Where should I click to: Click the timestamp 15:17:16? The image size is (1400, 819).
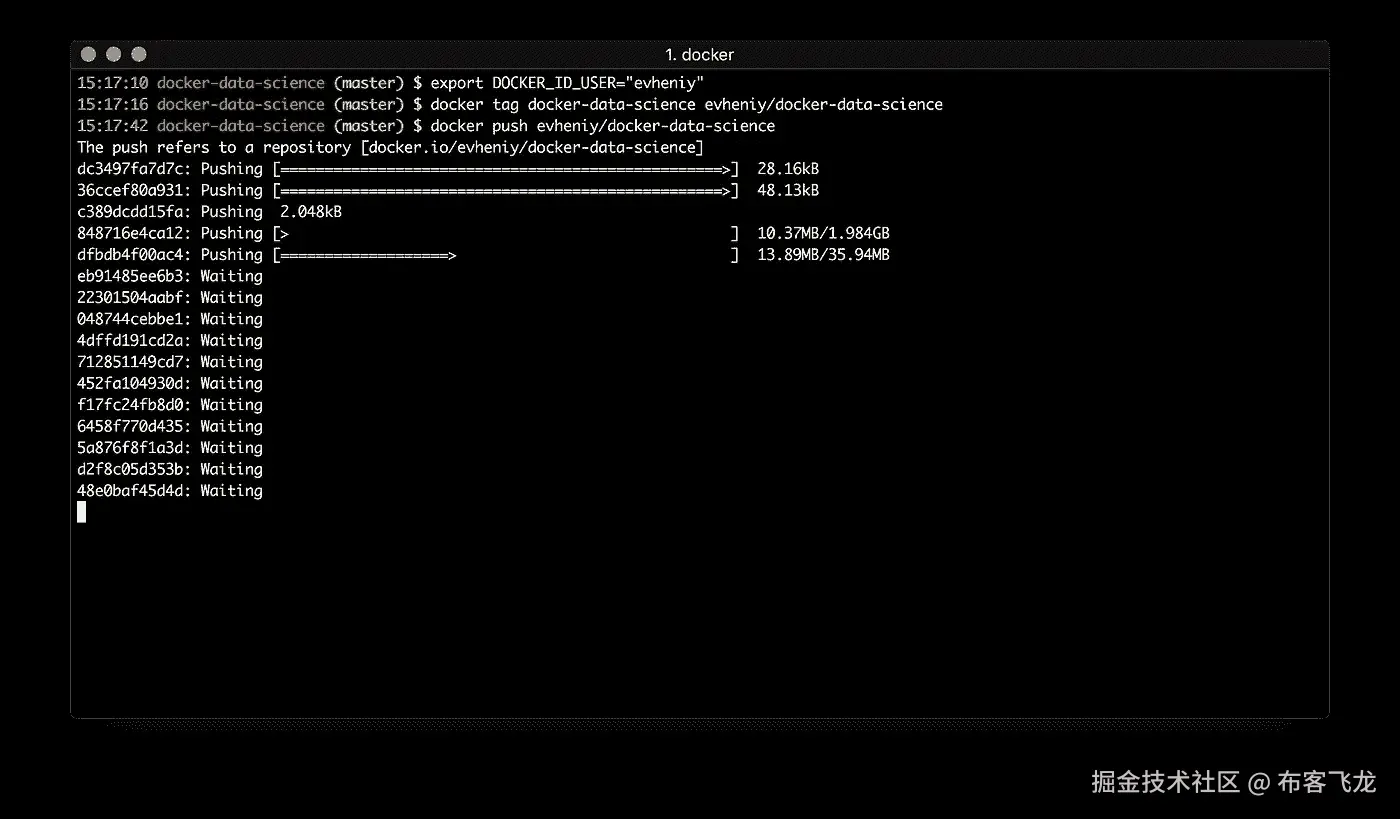(x=113, y=104)
